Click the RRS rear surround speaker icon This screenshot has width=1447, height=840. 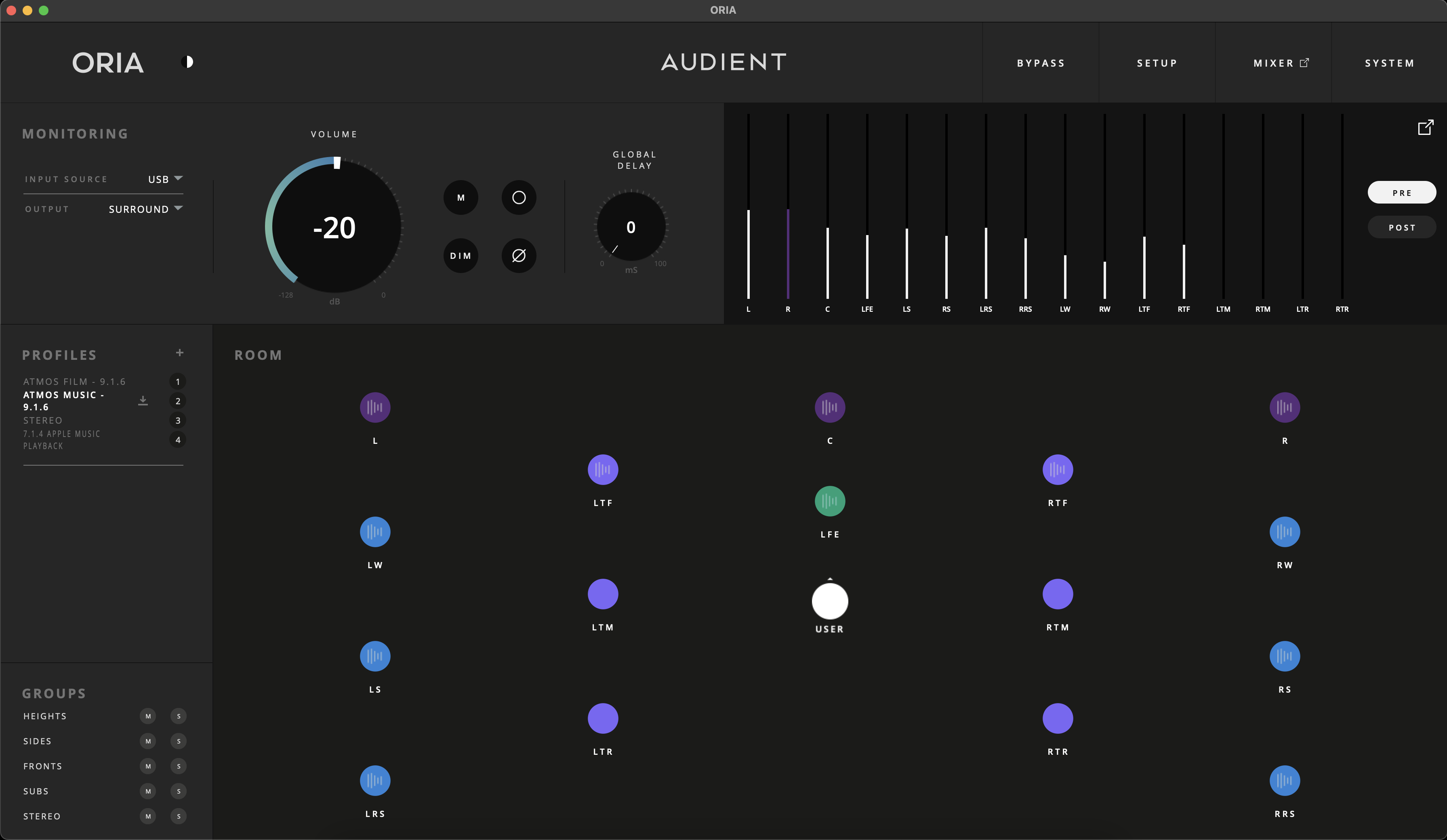pos(1285,781)
